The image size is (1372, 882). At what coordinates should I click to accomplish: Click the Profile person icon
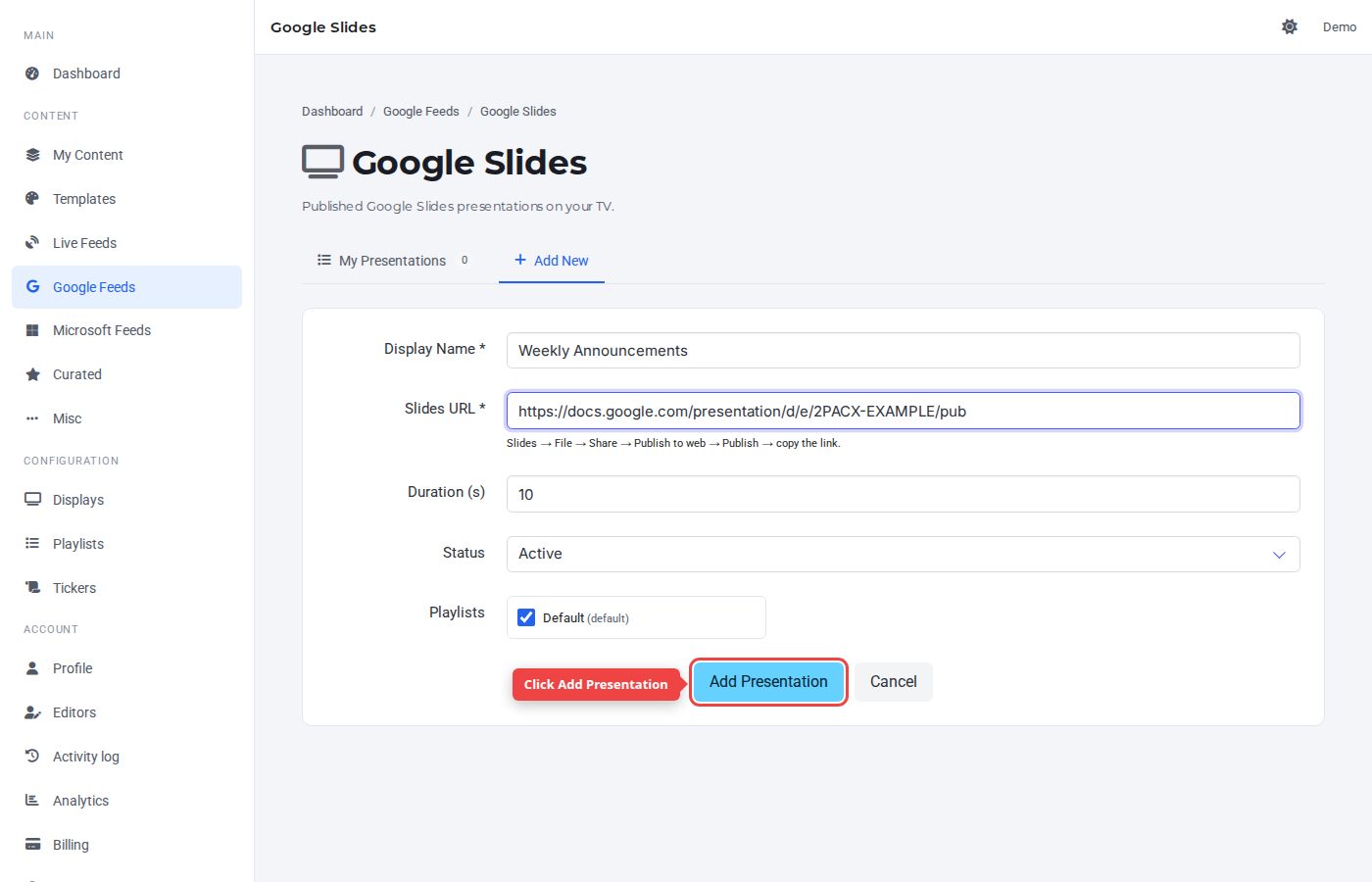click(x=32, y=668)
